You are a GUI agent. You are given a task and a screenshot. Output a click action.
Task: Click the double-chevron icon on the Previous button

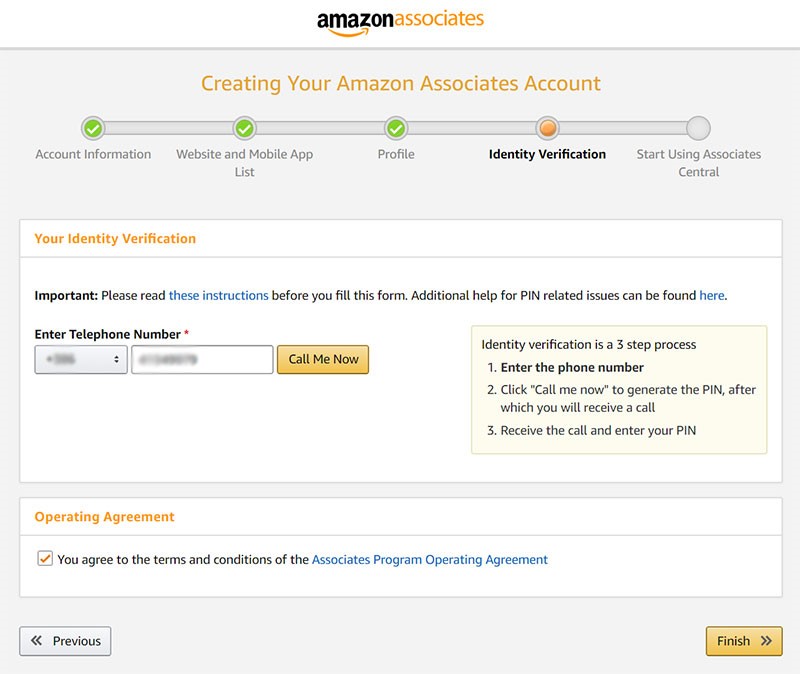[x=37, y=641]
